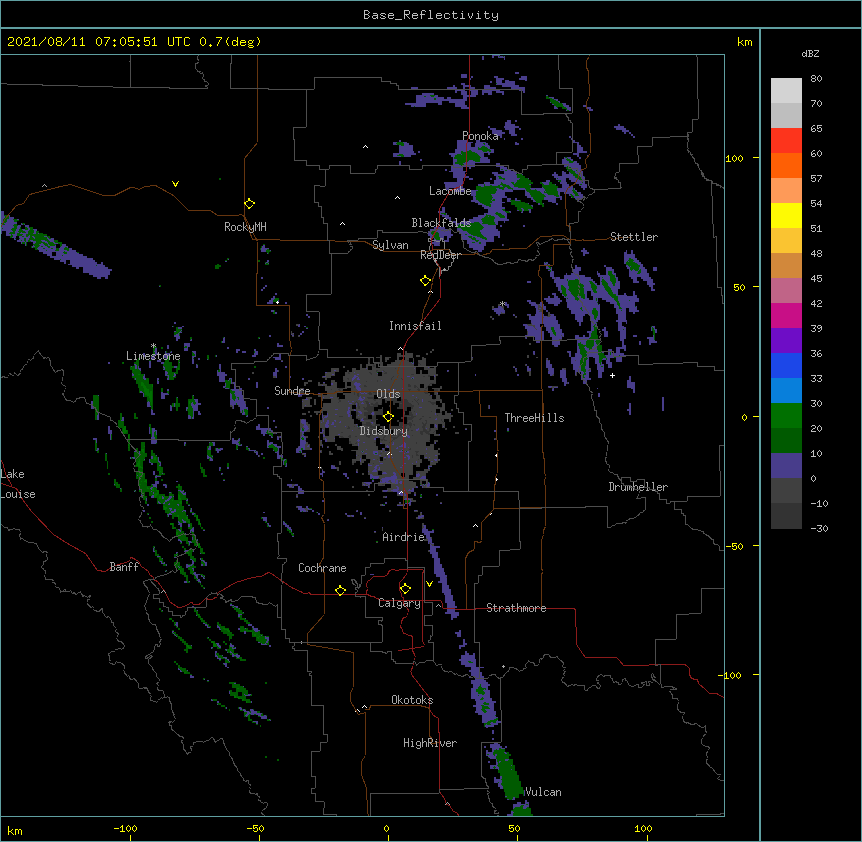
Task: Click the green echo cell near Vulcan
Action: [x=509, y=774]
